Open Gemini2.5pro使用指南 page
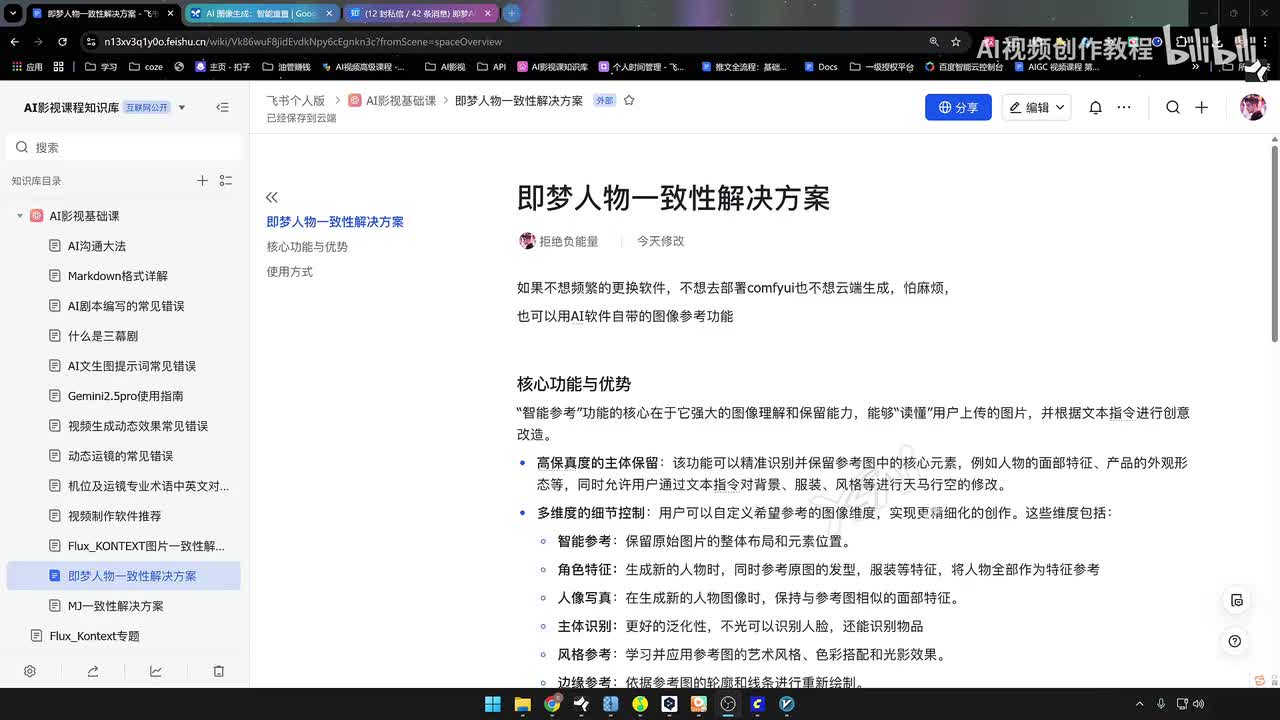The image size is (1280, 720). pyautogui.click(x=124, y=396)
